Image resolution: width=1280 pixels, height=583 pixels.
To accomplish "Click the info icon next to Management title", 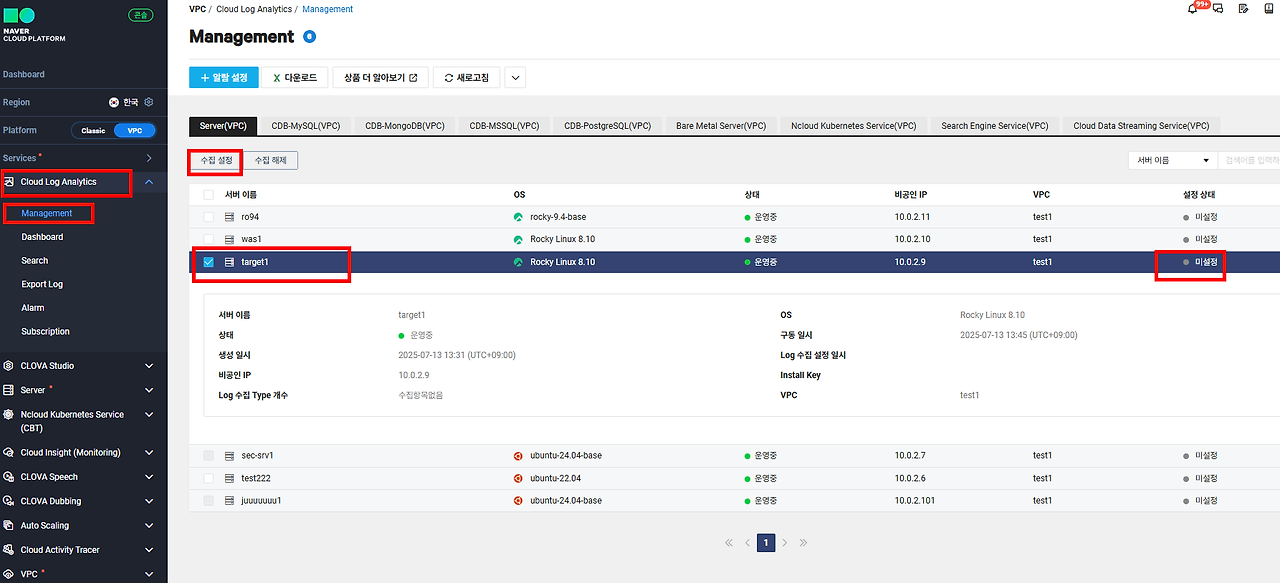I will point(309,37).
